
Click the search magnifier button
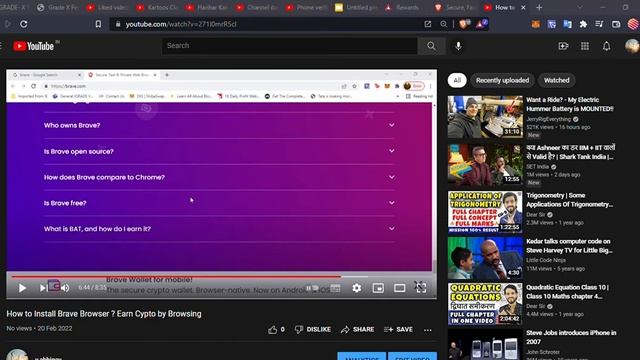coord(431,46)
